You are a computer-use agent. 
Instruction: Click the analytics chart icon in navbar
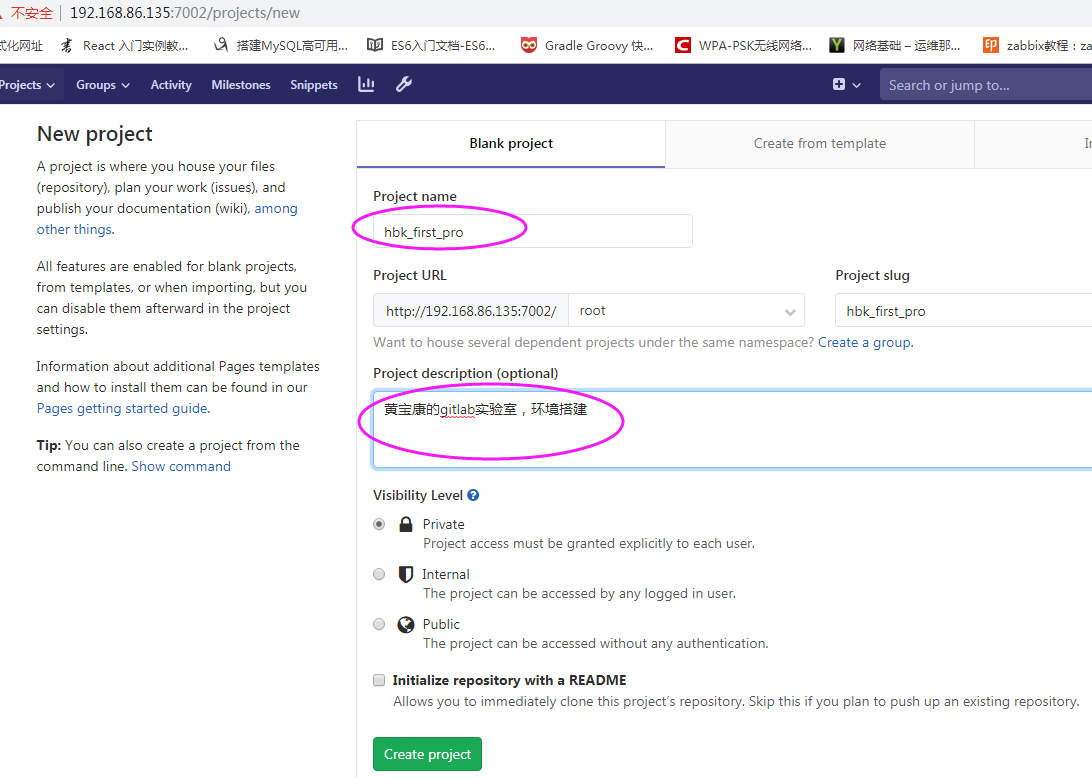click(366, 84)
